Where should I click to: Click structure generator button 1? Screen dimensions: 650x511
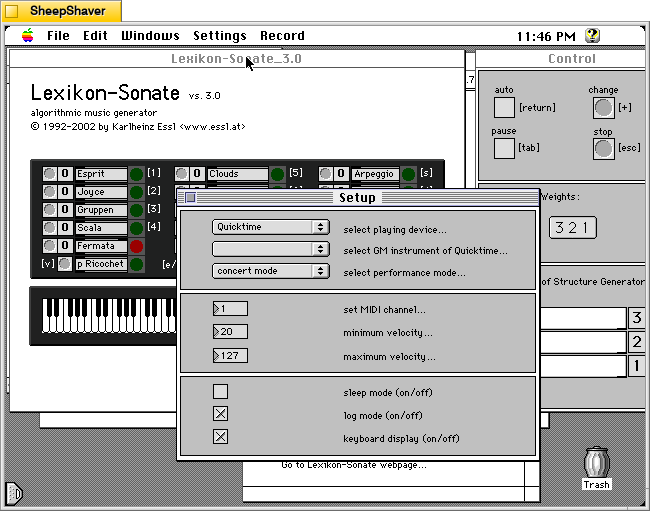(x=636, y=366)
